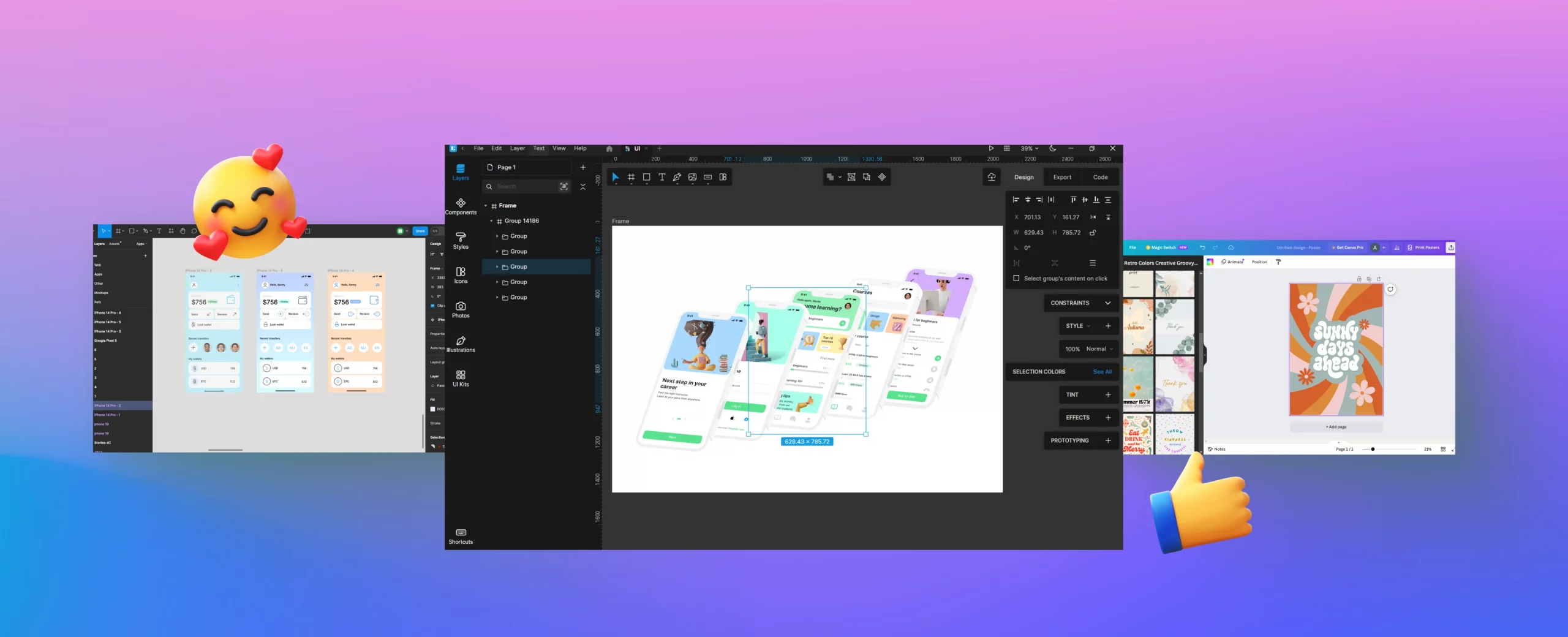
Task: Open the Styles panel in Lunacy sidebar
Action: (461, 241)
